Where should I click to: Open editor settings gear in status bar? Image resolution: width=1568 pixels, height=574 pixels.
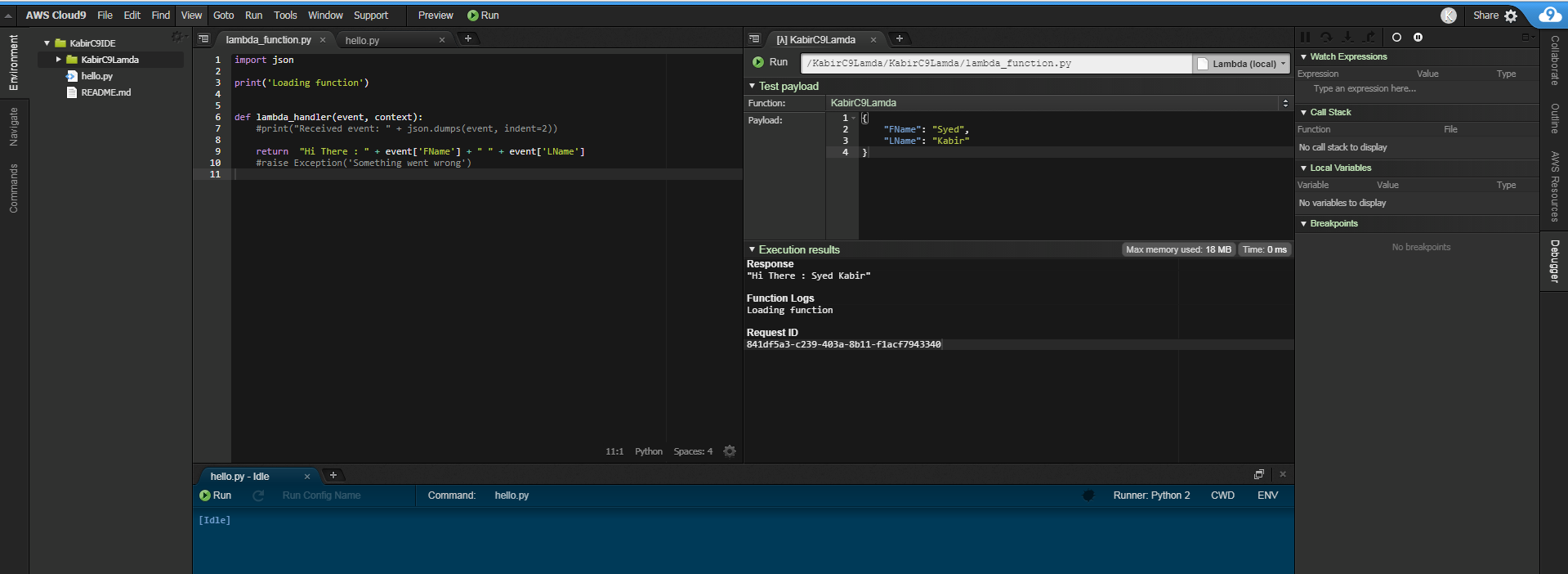[730, 451]
